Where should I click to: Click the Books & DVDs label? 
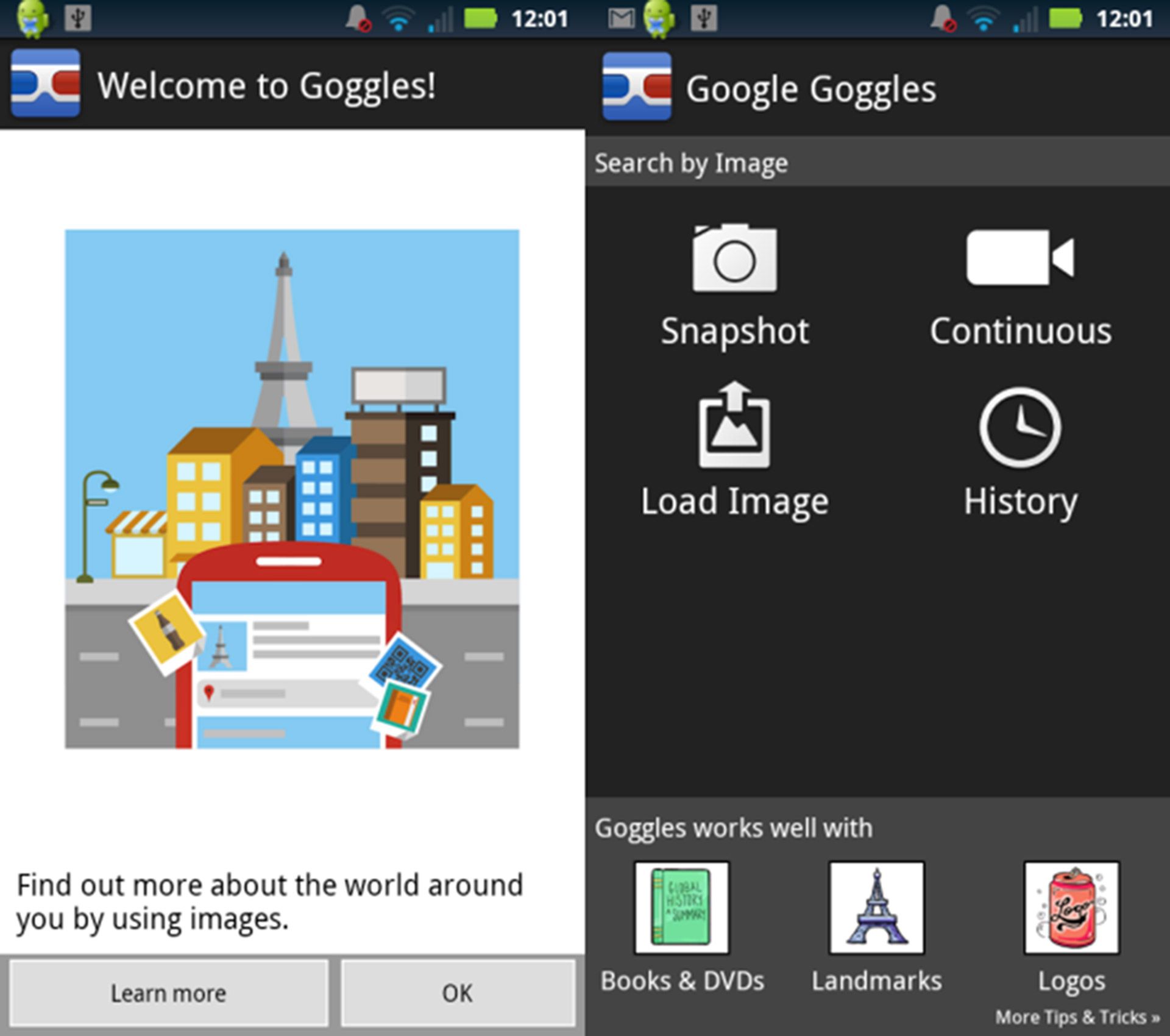pos(682,981)
